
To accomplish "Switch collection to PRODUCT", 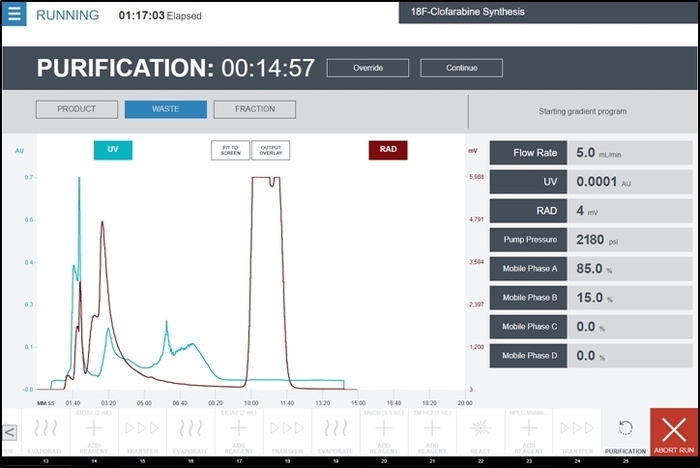I will (77, 109).
